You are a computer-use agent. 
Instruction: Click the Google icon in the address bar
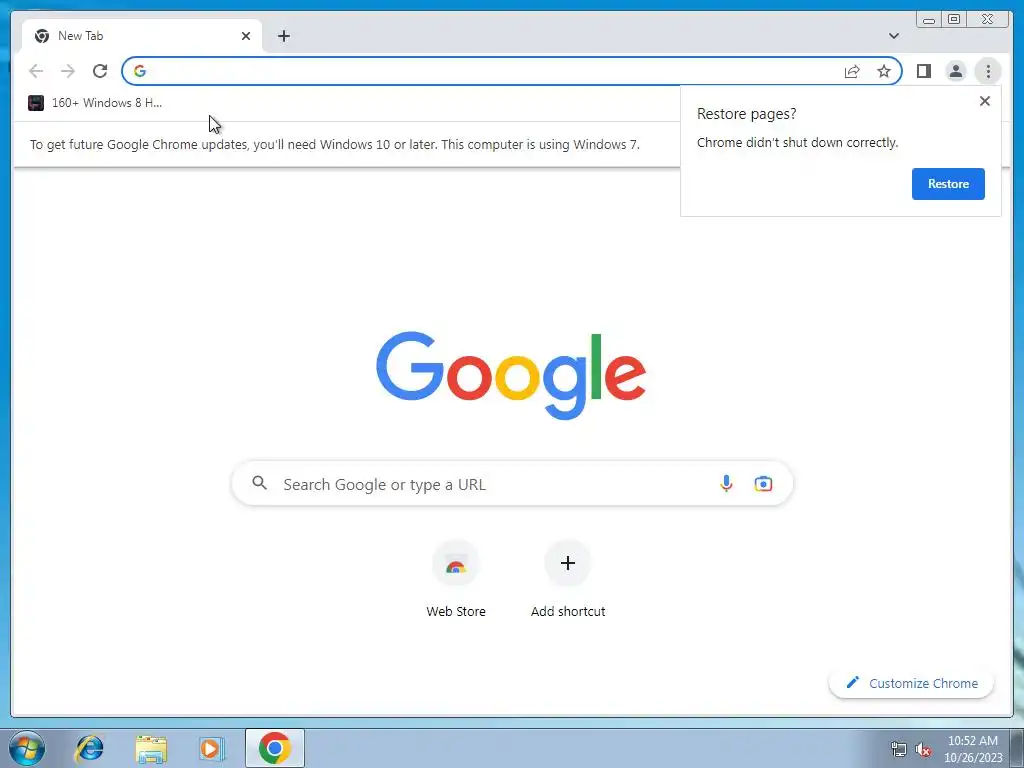(140, 71)
